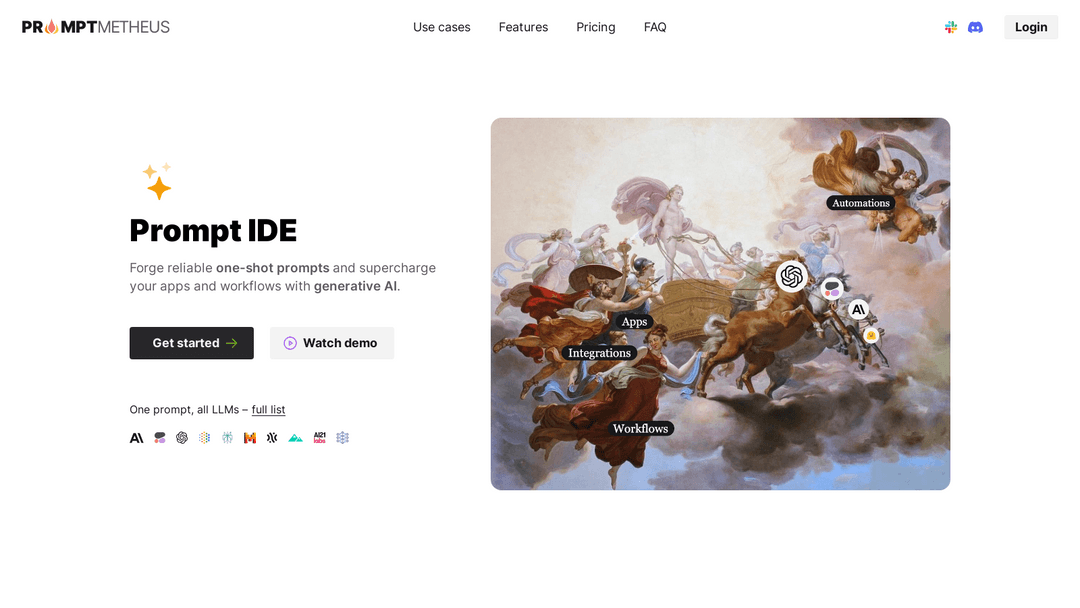Open the Pricing page link
1080x608 pixels.
[596, 27]
